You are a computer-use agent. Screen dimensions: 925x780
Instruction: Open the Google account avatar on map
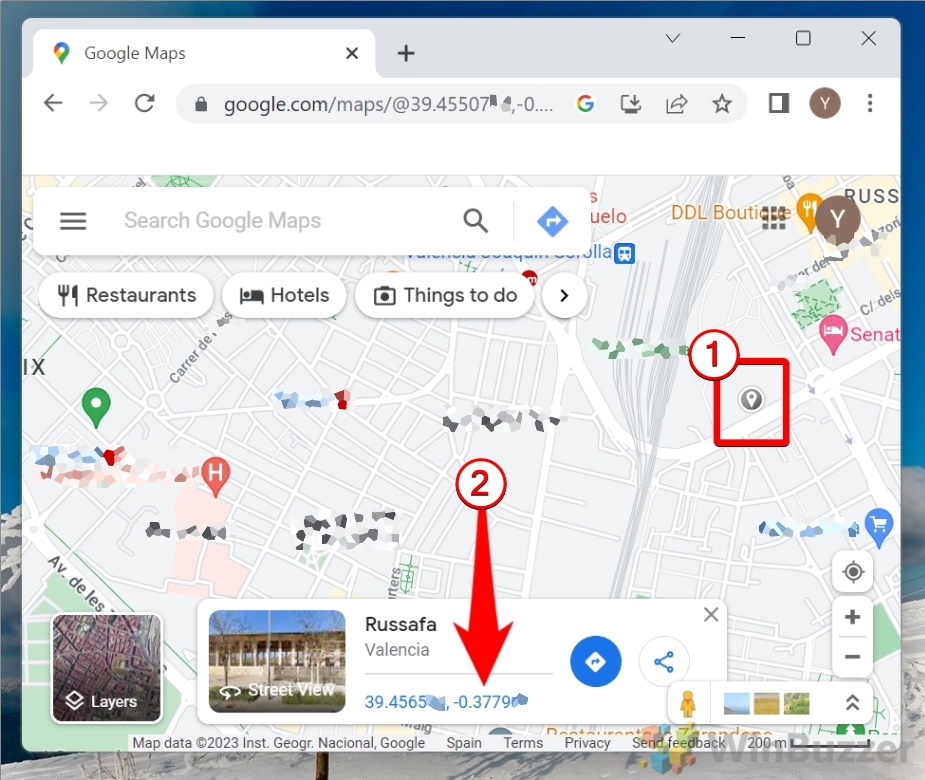pos(837,219)
